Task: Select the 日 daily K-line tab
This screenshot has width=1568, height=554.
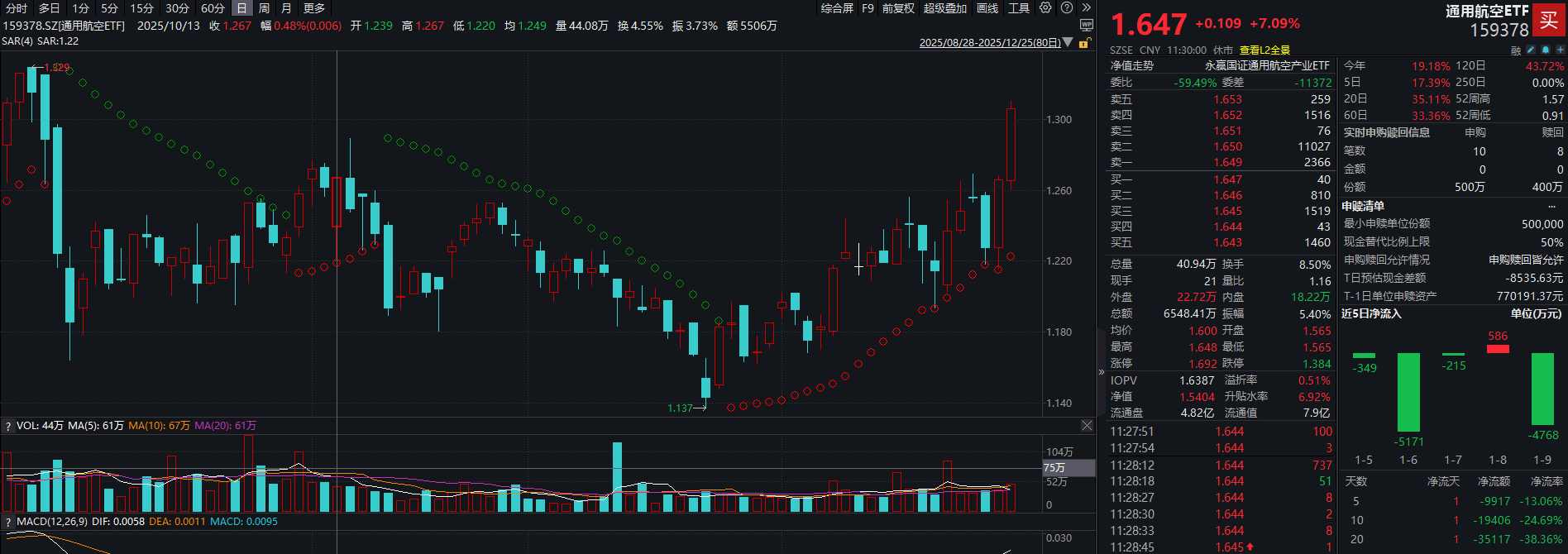Action: pyautogui.click(x=241, y=8)
